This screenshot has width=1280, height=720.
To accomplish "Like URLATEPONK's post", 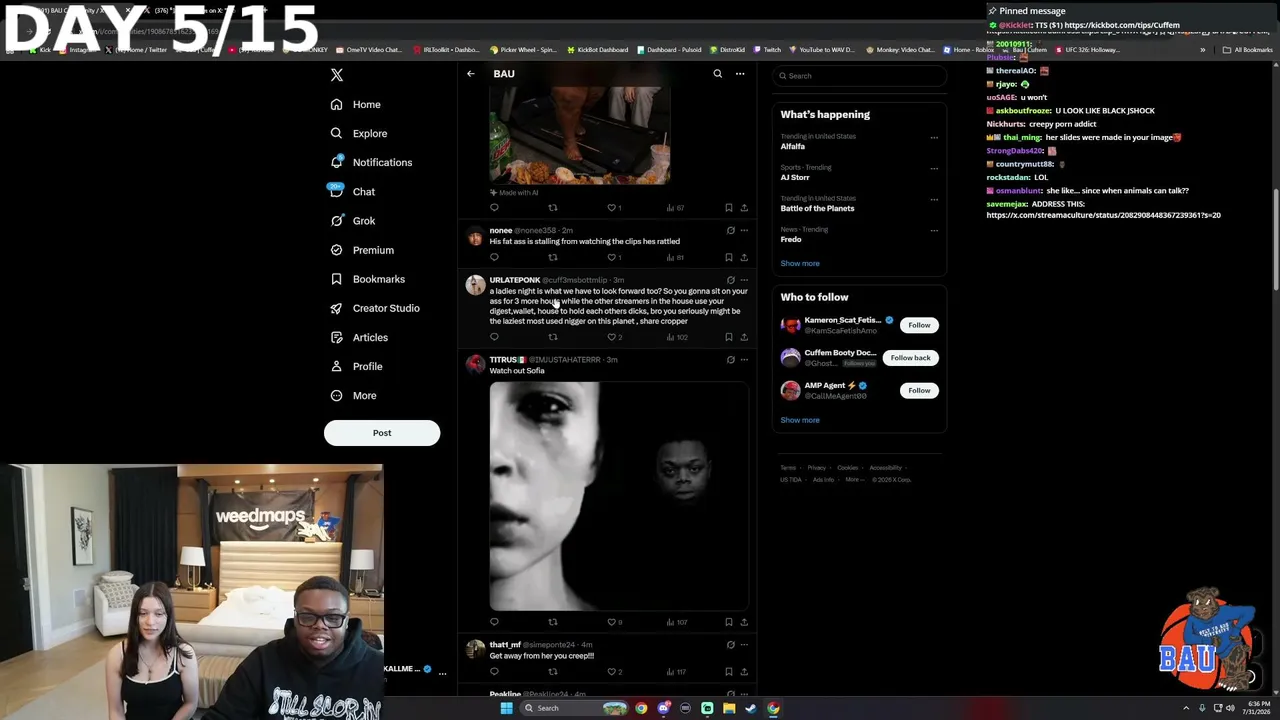I will pos(614,337).
